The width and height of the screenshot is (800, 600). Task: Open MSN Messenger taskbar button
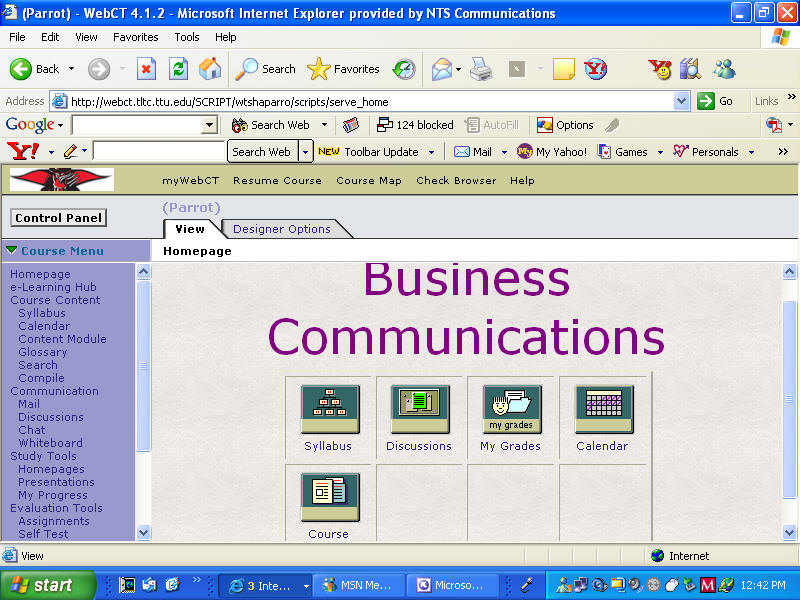point(359,585)
